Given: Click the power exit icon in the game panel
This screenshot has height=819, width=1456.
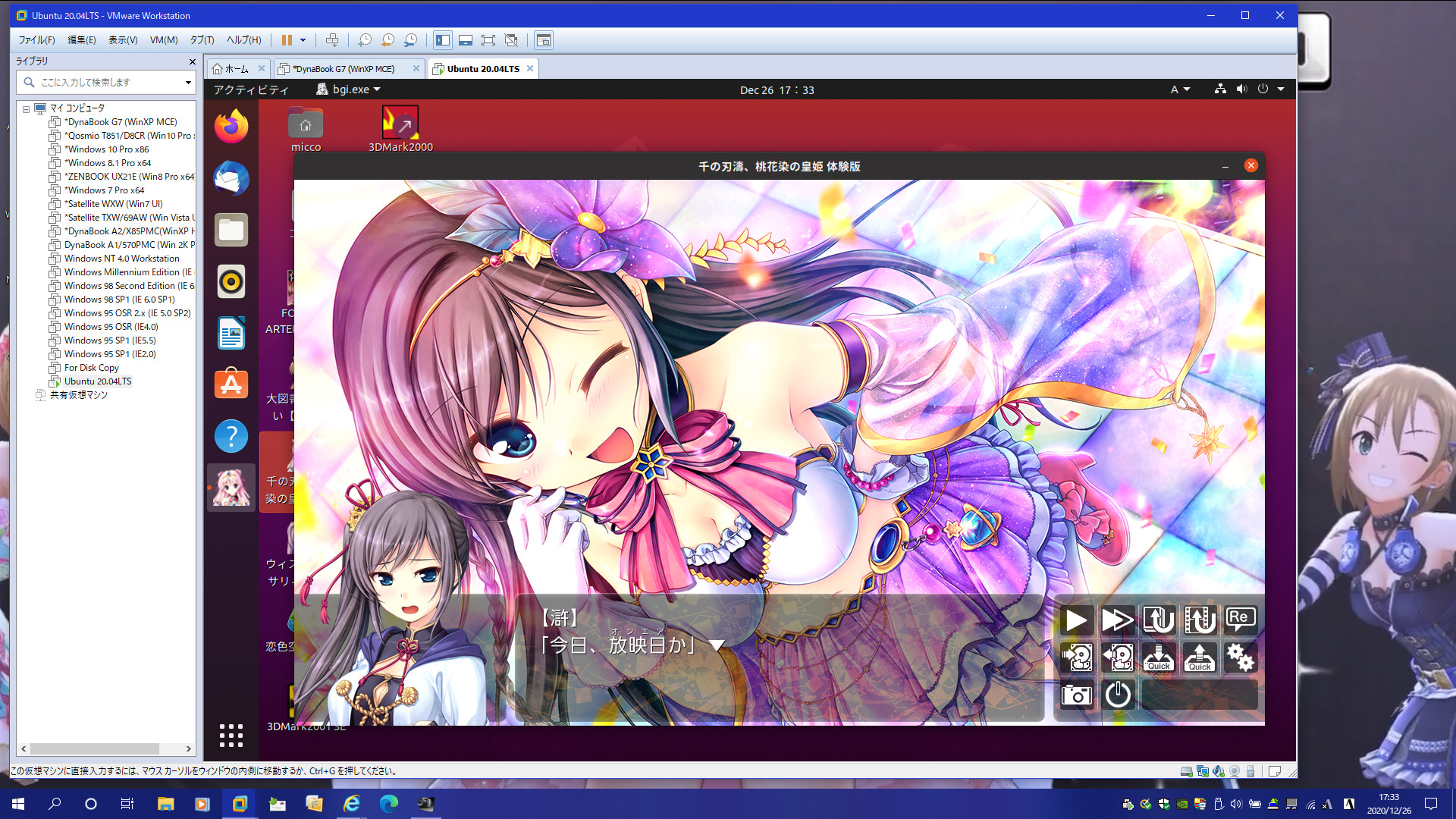Looking at the screenshot, I should pyautogui.click(x=1118, y=695).
